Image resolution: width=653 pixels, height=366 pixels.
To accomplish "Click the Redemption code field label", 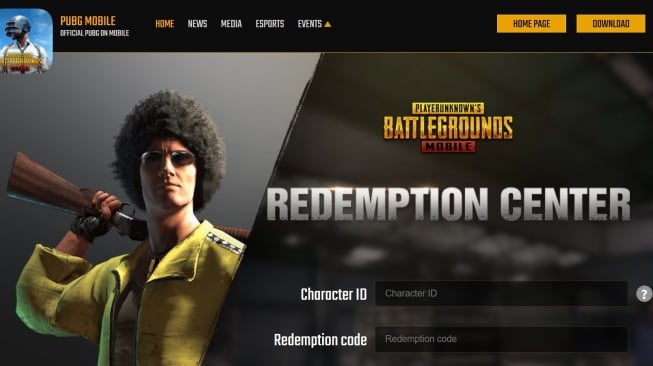I will tap(320, 340).
